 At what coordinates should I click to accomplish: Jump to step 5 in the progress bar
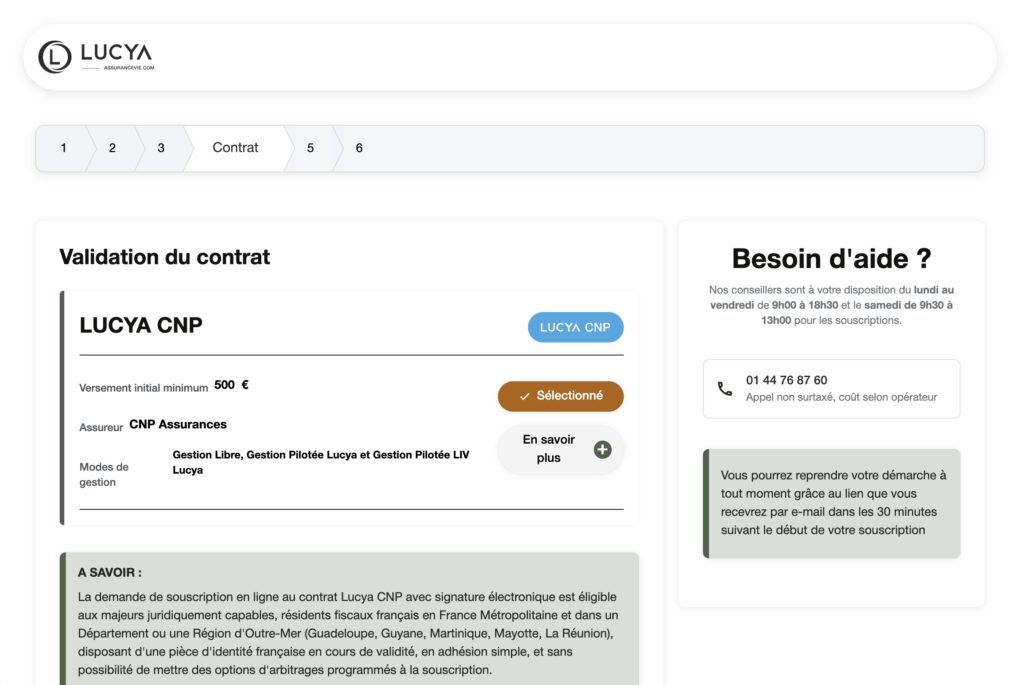point(310,148)
